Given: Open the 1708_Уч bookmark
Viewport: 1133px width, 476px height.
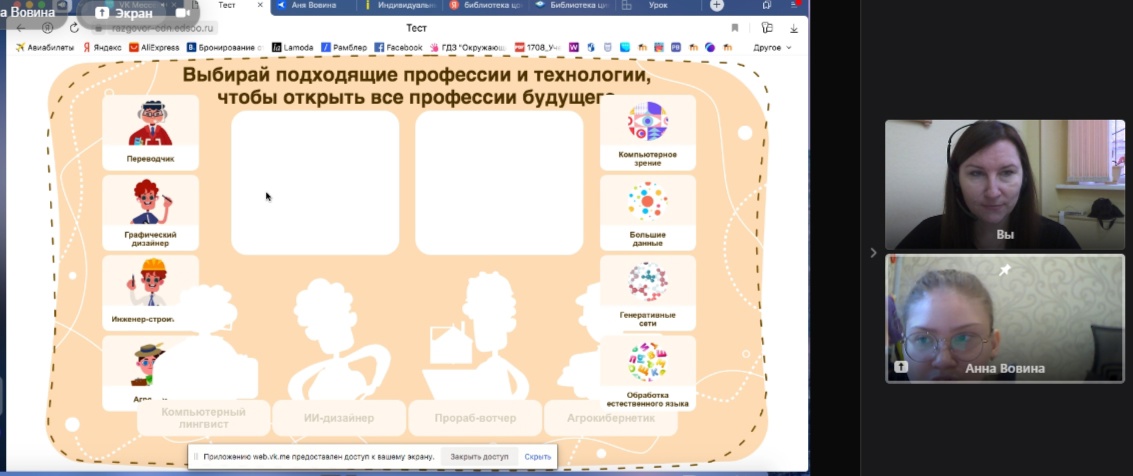Looking at the screenshot, I should [537, 48].
